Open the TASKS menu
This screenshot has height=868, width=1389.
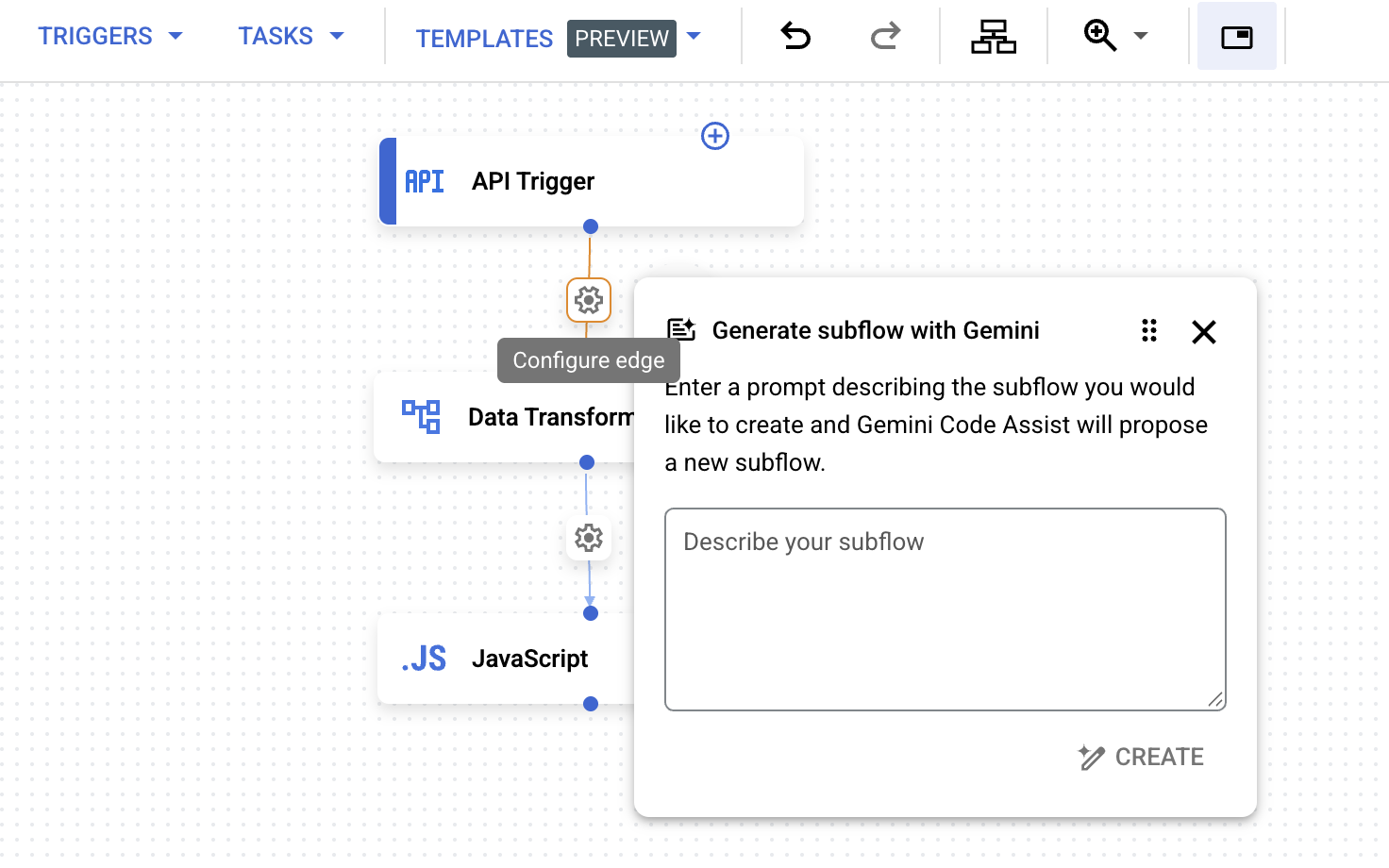(276, 36)
